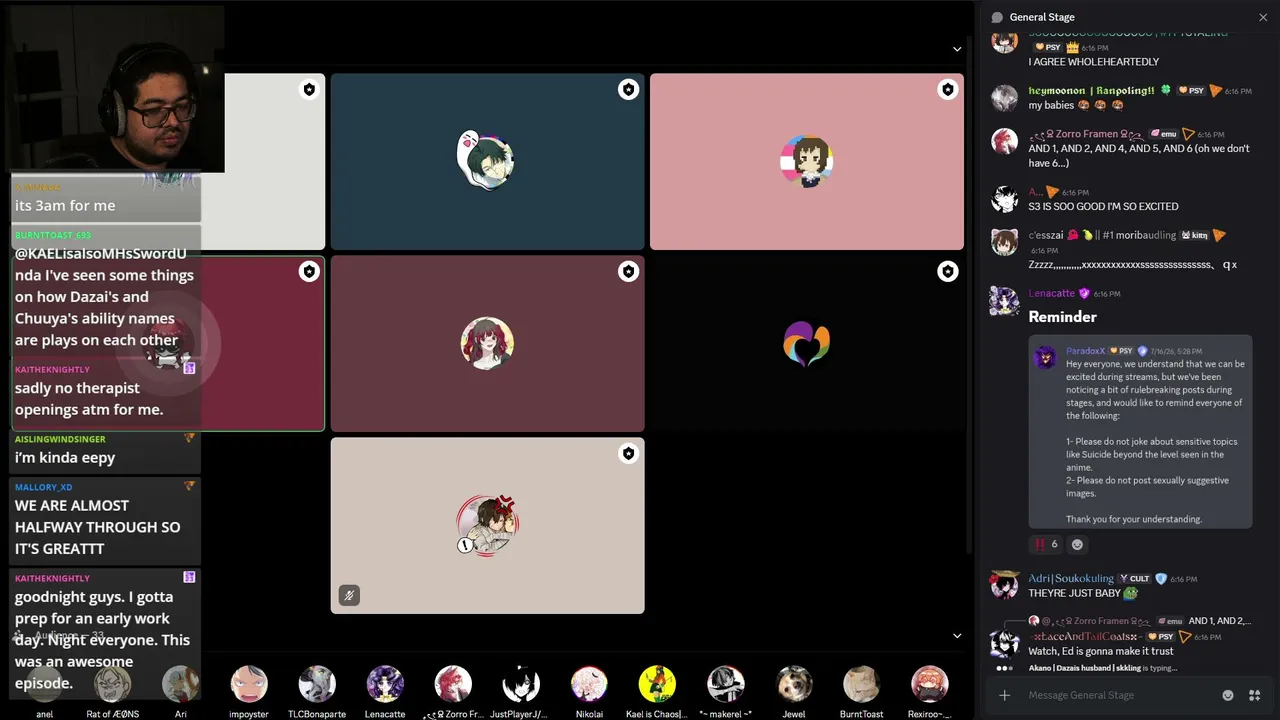This screenshot has width=1280, height=720.
Task: Open JustPlayerJ's audience avatar
Action: (521, 684)
